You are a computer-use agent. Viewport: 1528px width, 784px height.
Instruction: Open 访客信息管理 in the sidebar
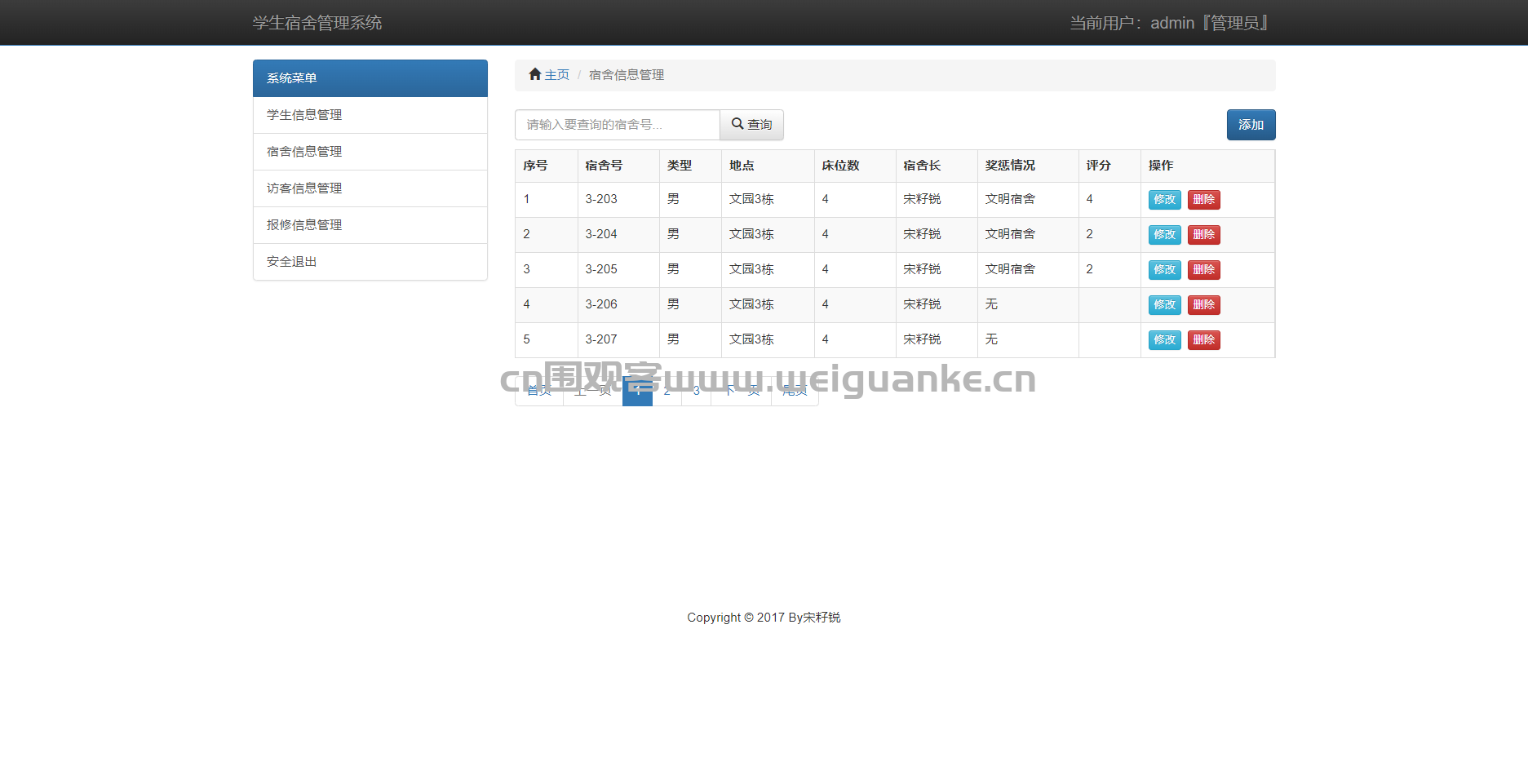370,188
